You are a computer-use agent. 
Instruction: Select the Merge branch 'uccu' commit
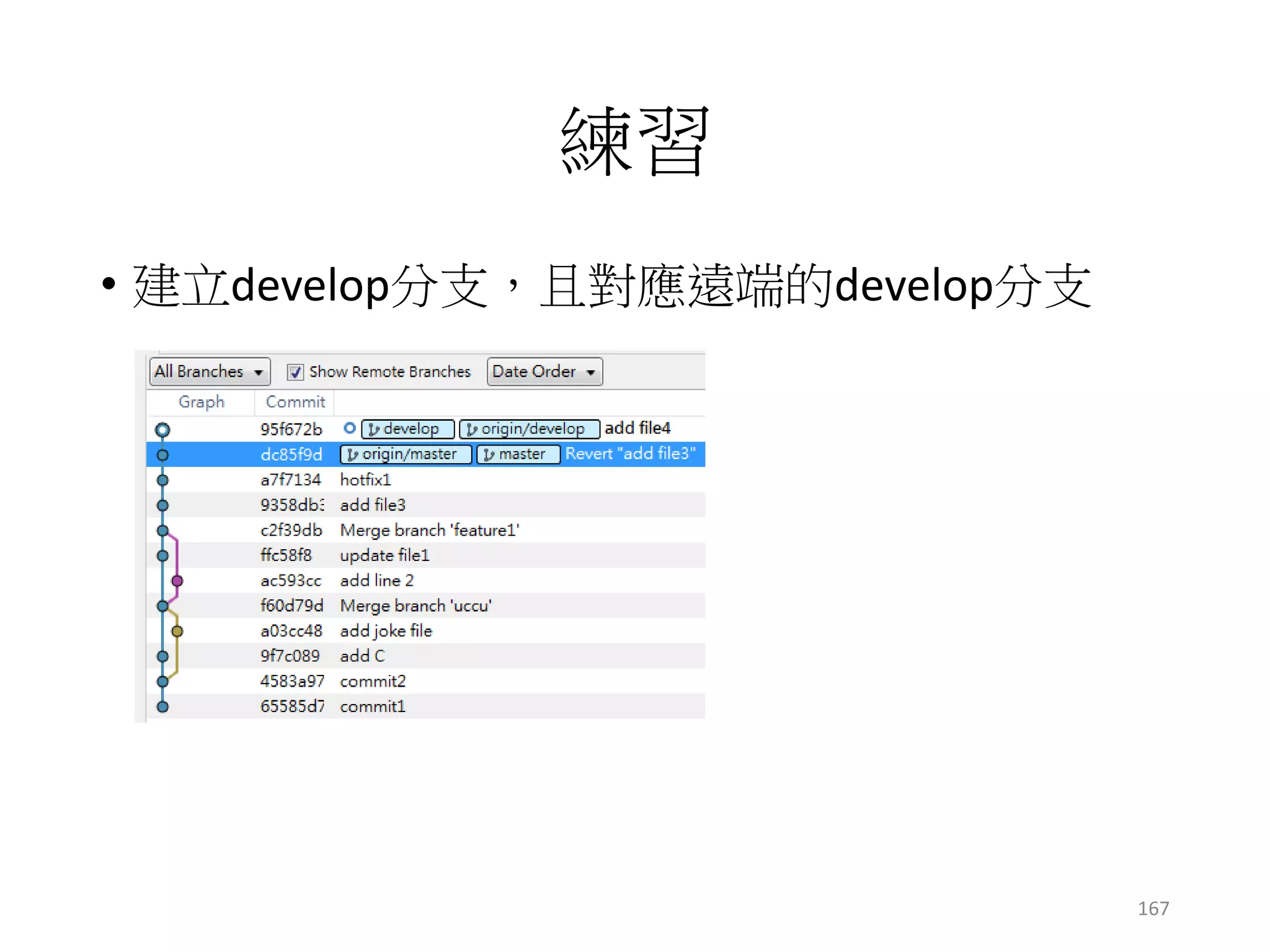(x=415, y=606)
